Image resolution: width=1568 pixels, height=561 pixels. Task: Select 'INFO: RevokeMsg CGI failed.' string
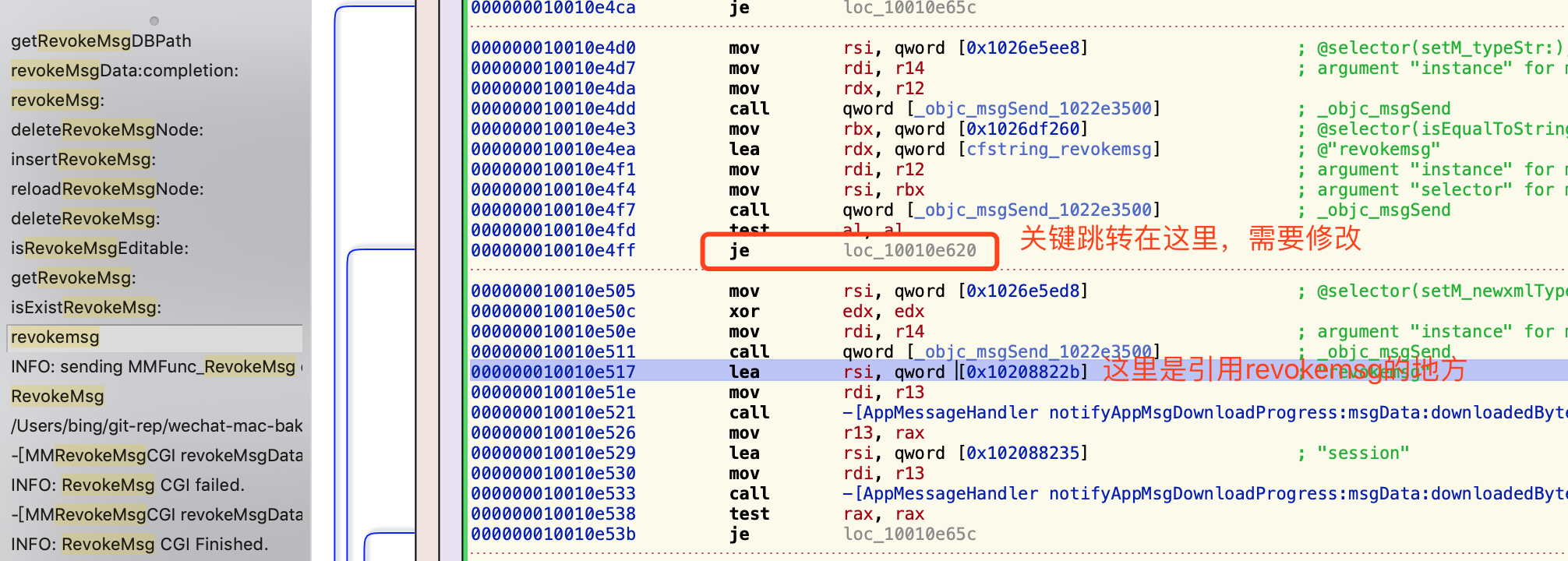click(128, 485)
